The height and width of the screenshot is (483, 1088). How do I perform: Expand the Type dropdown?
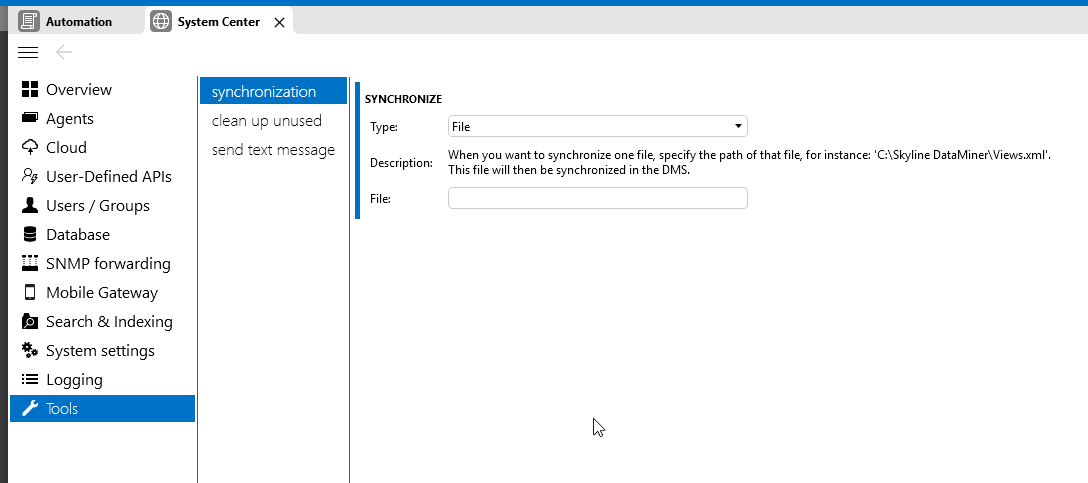click(597, 127)
